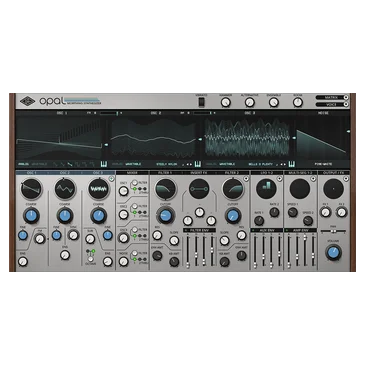Click the Multi-Seg round display

tap(300, 189)
